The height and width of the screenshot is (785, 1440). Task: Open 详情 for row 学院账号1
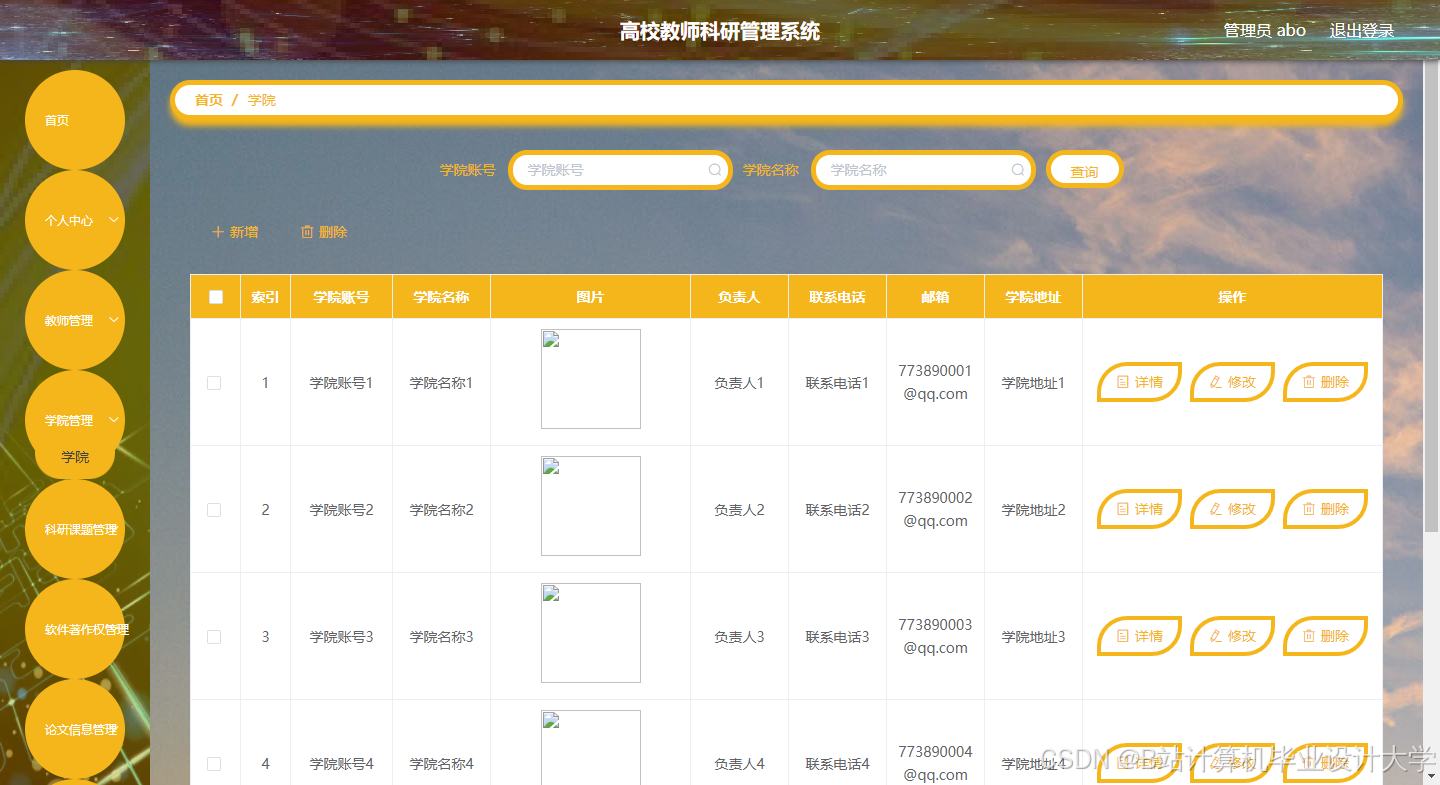pyautogui.click(x=1140, y=382)
